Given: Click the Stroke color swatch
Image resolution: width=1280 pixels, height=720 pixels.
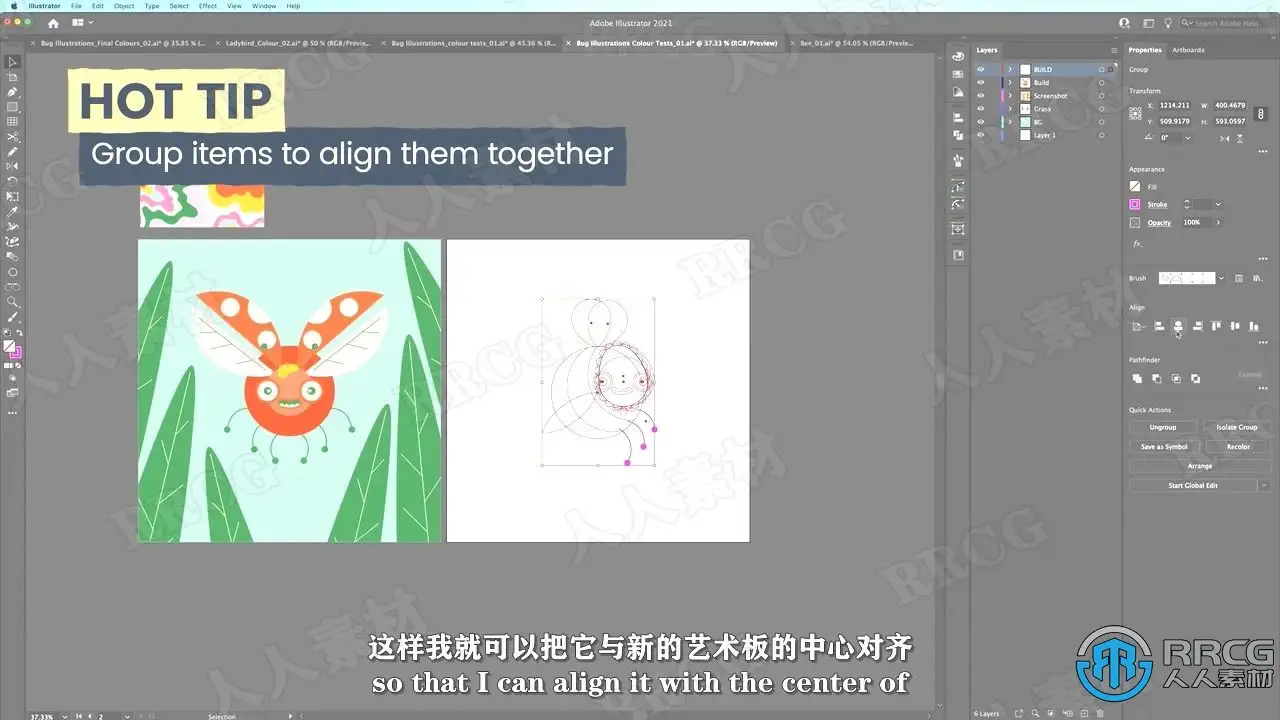Looking at the screenshot, I should click(1135, 204).
